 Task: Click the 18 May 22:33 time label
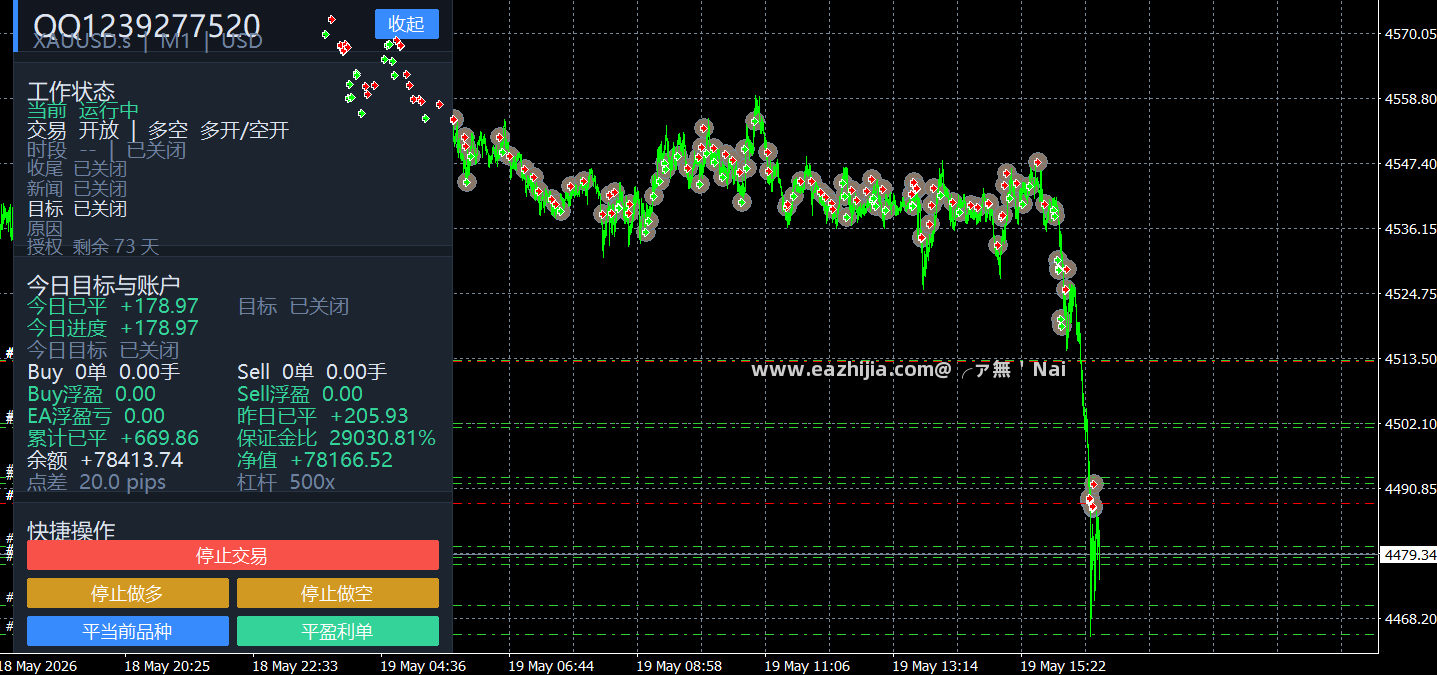click(x=295, y=666)
